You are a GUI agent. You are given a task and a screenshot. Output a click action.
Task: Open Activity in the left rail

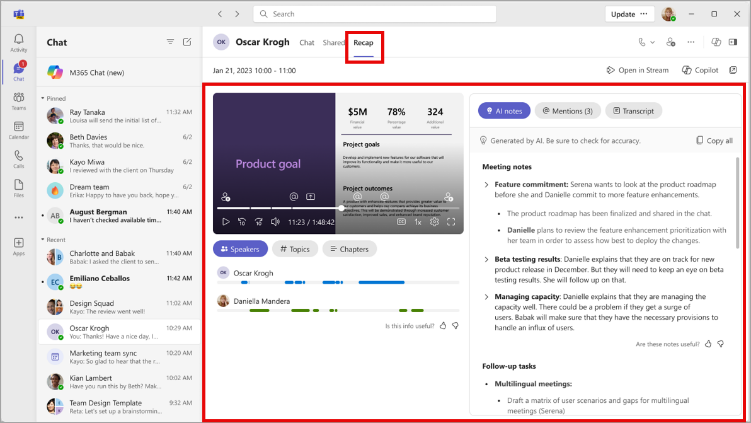(x=19, y=43)
